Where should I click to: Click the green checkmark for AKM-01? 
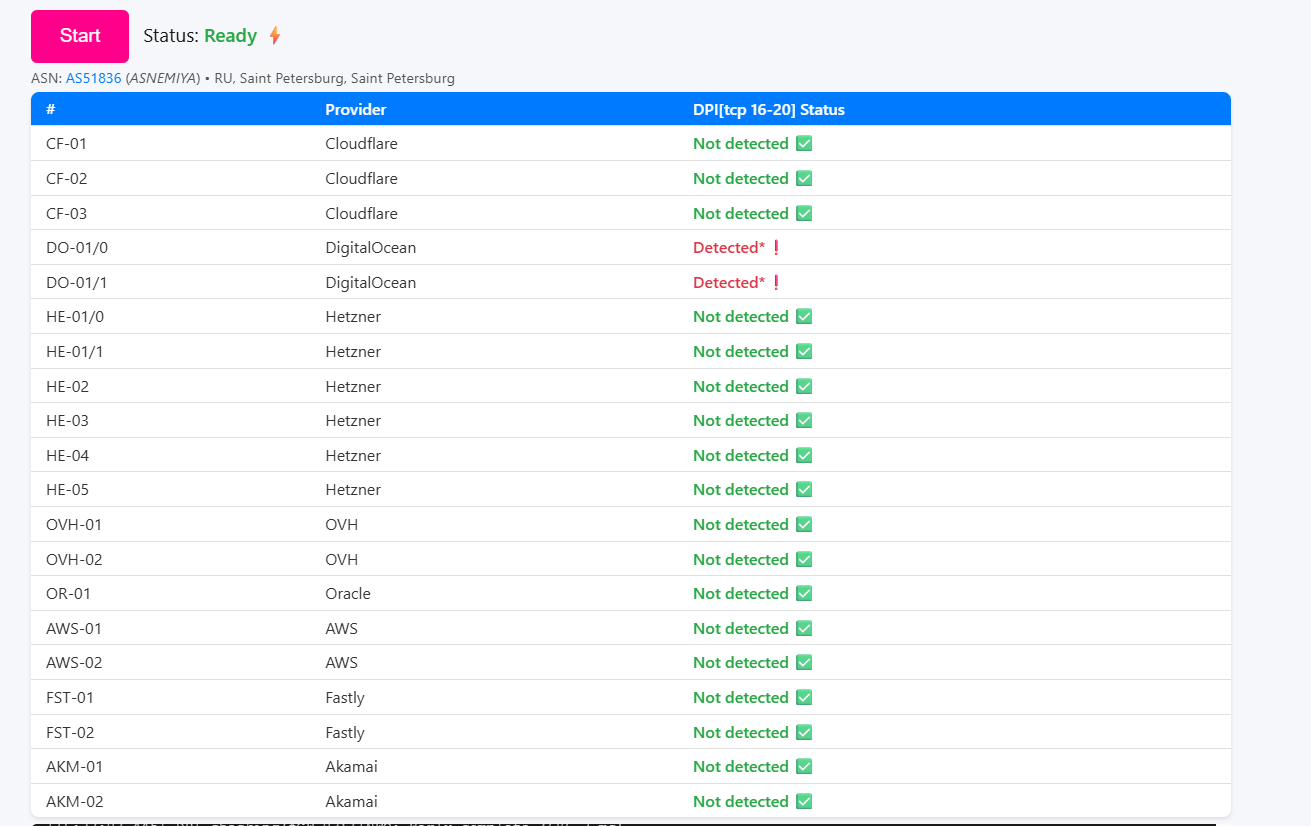coord(804,767)
